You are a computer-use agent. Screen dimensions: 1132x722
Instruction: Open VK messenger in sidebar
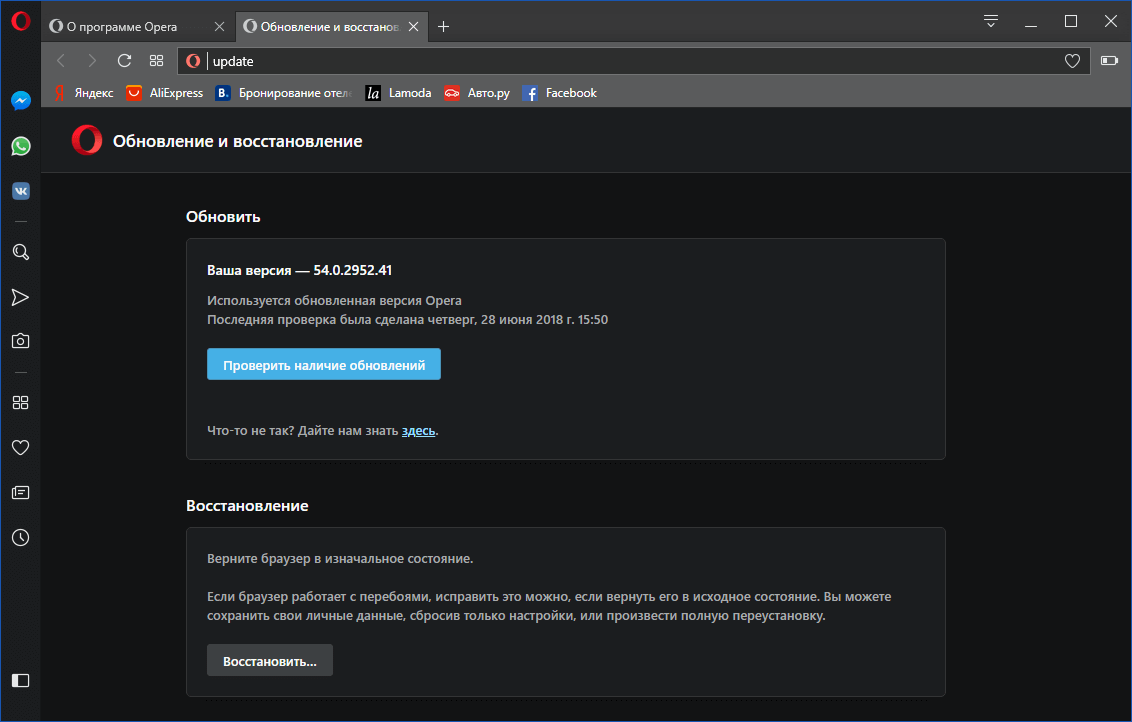pyautogui.click(x=21, y=191)
